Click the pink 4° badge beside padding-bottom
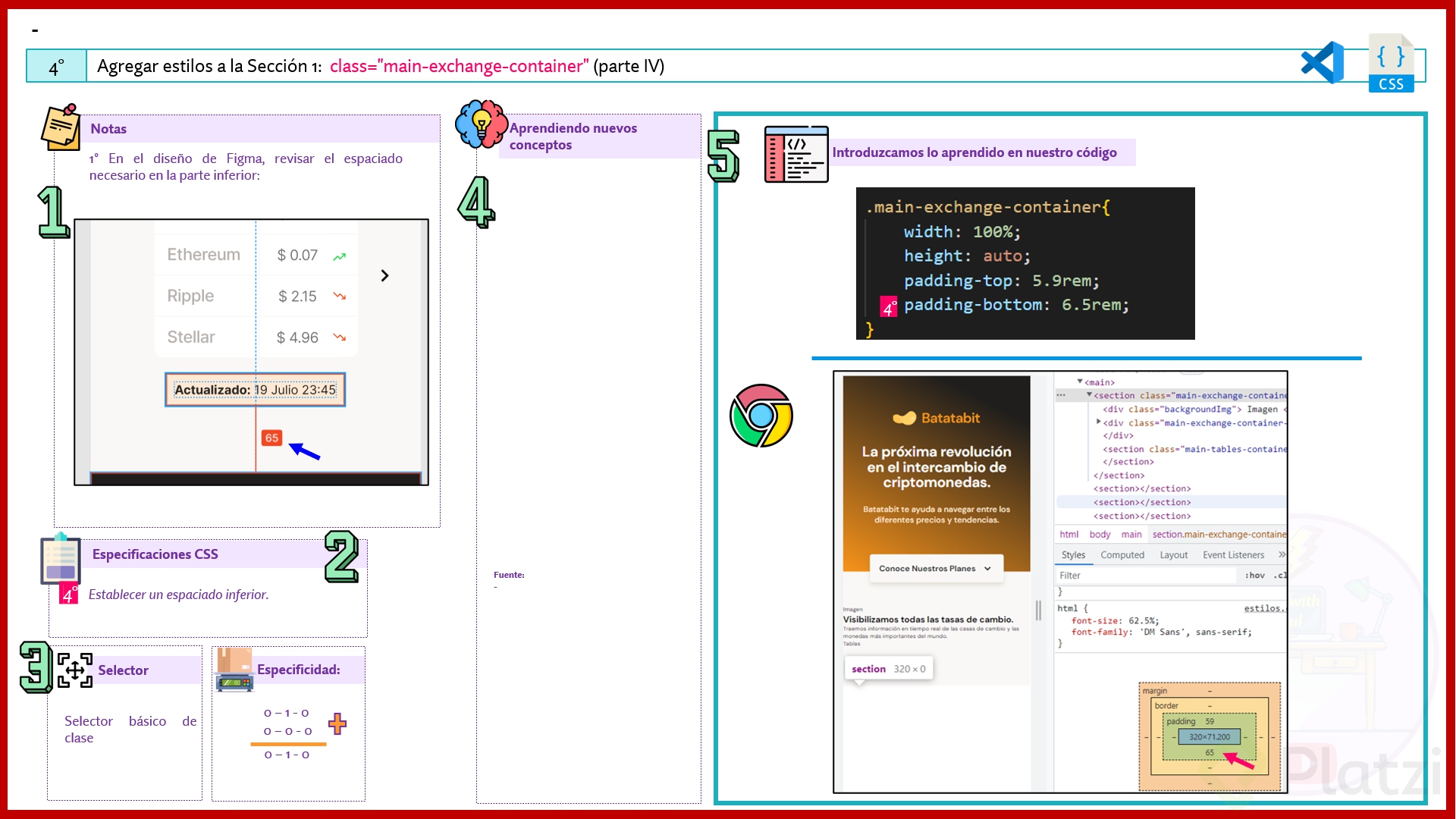The height and width of the screenshot is (819, 1456). [889, 307]
